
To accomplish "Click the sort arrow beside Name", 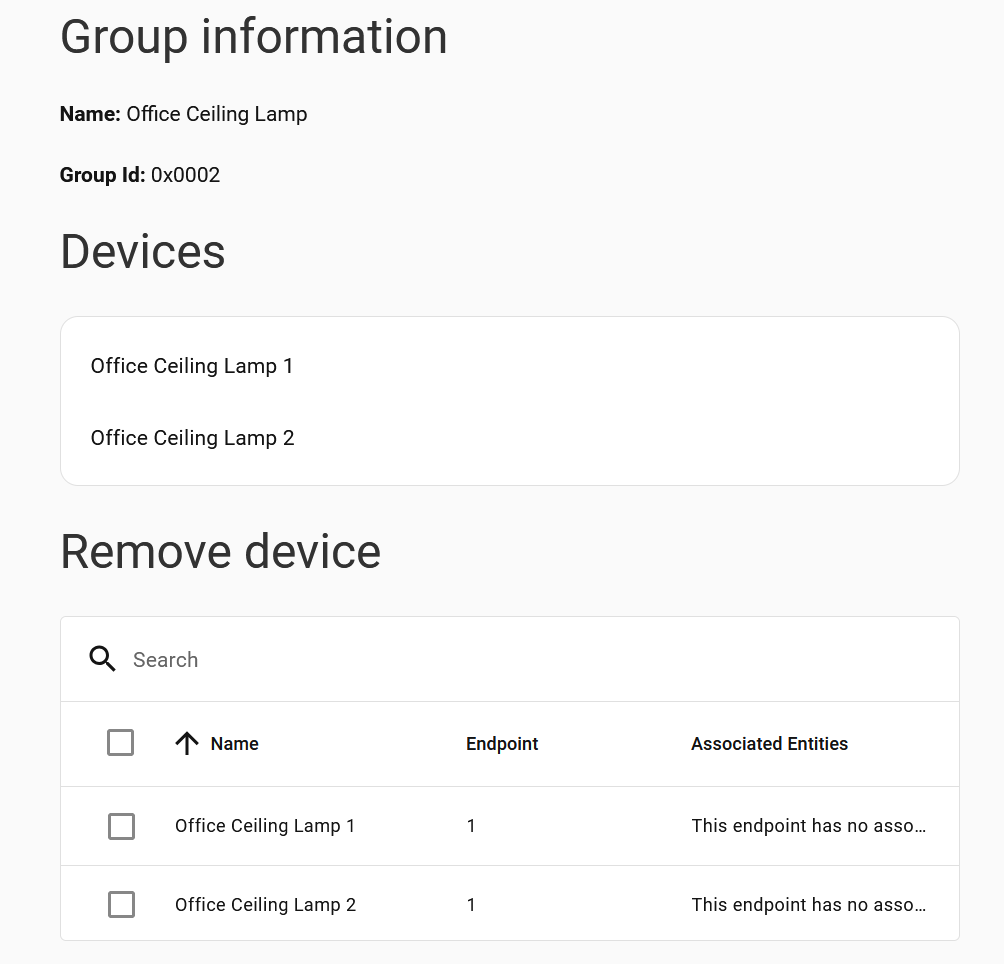I will [187, 743].
